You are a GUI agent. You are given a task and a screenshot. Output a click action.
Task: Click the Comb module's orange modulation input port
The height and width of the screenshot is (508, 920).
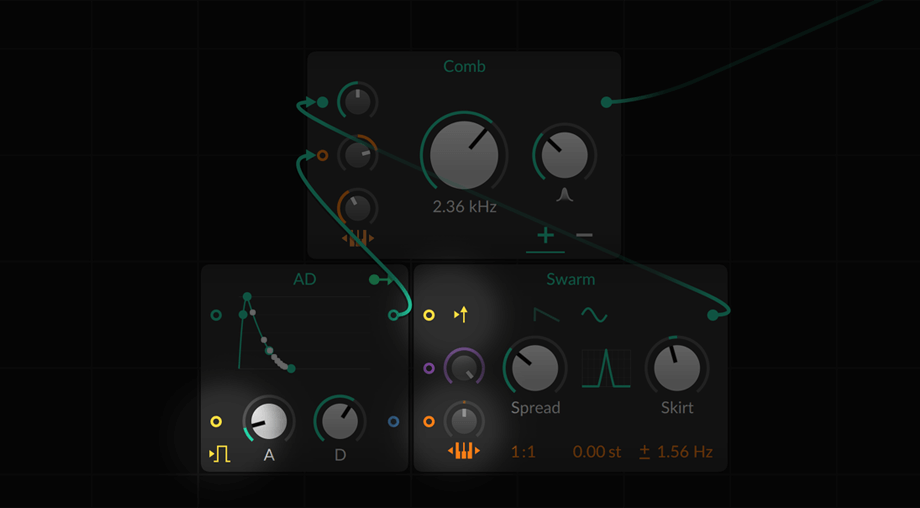point(322,155)
